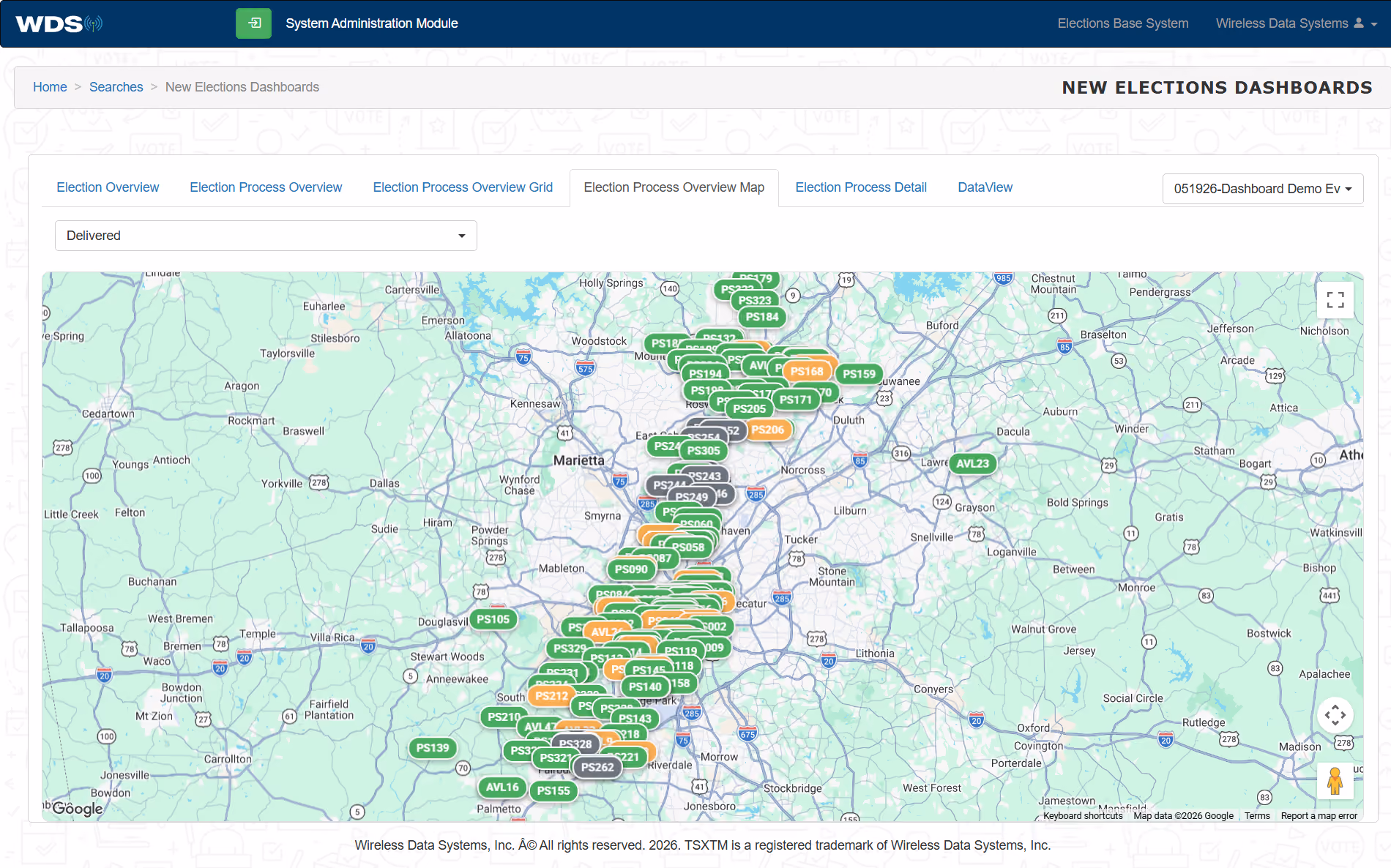Go to Home breadcrumb link
Viewport: 1391px width, 868px height.
click(x=50, y=87)
